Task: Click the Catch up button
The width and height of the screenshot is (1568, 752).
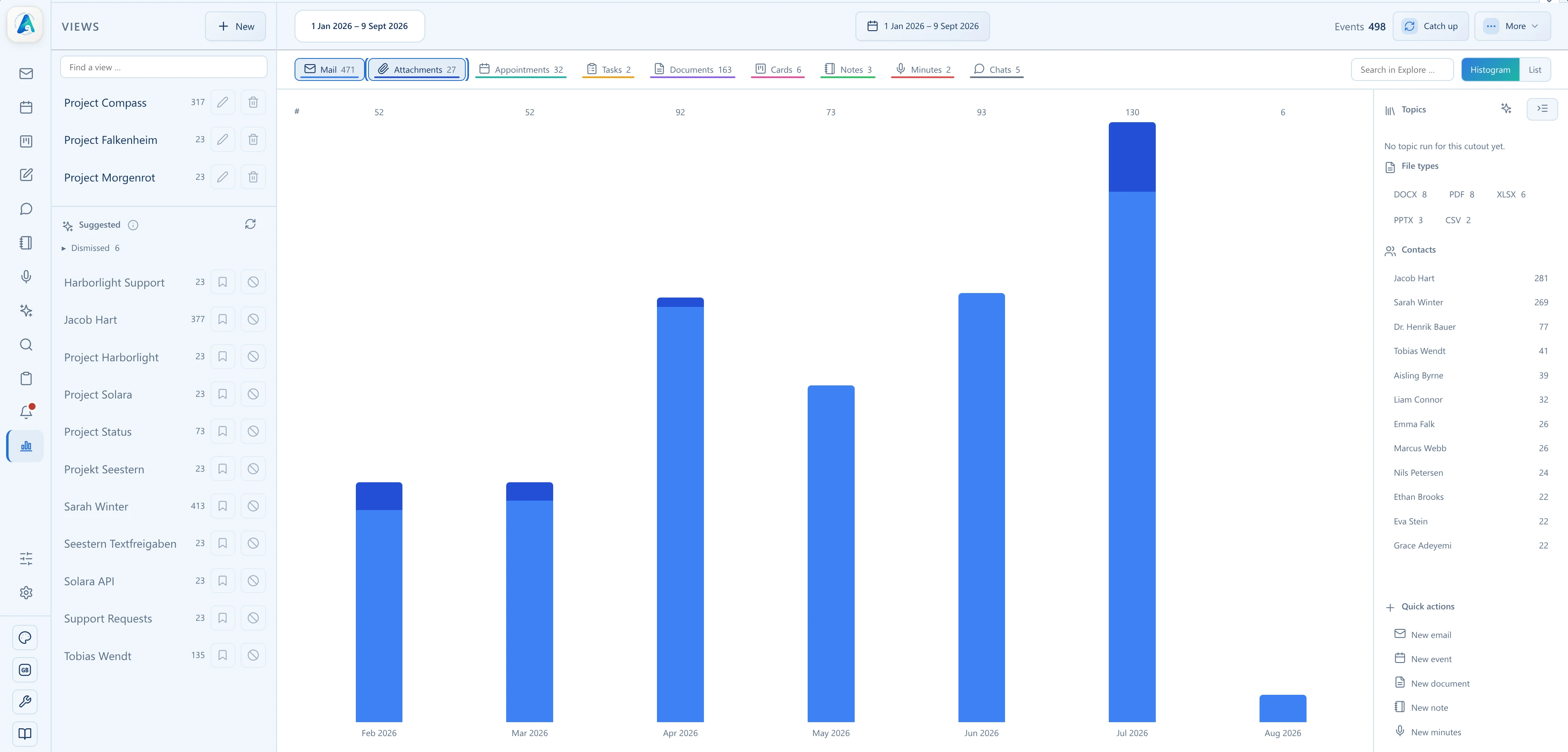Action: 1431,26
